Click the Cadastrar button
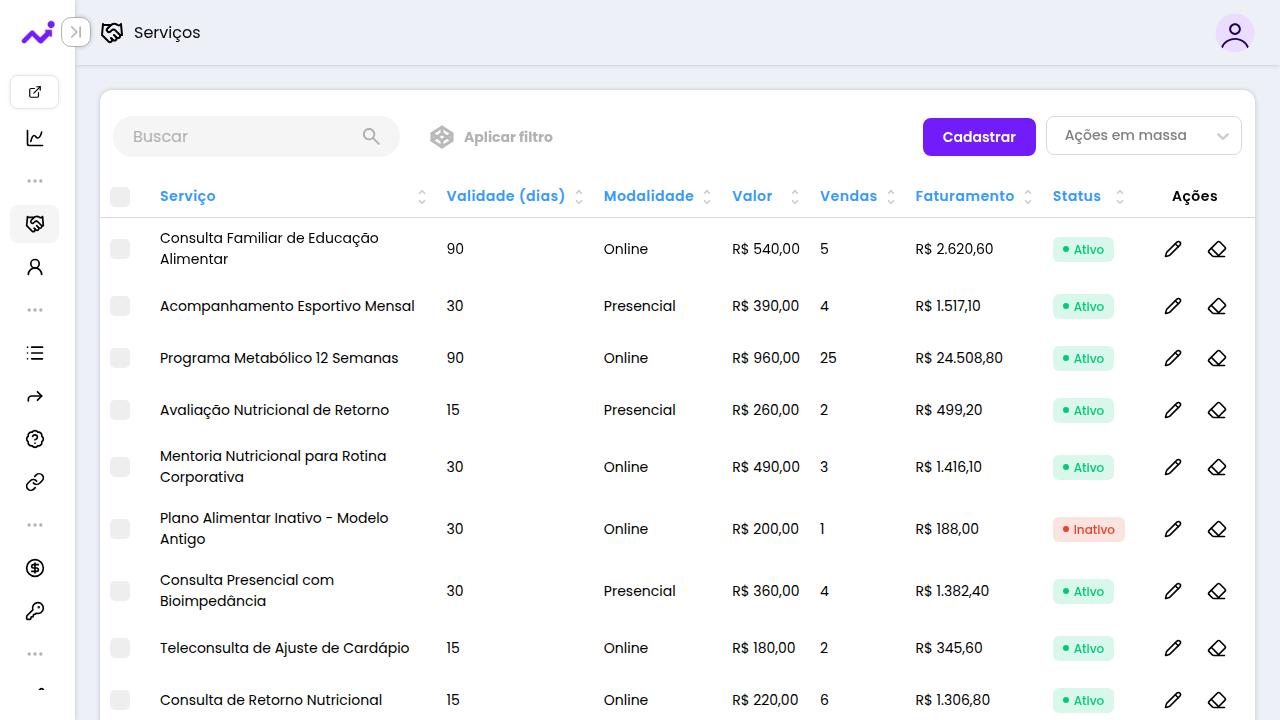 [979, 137]
